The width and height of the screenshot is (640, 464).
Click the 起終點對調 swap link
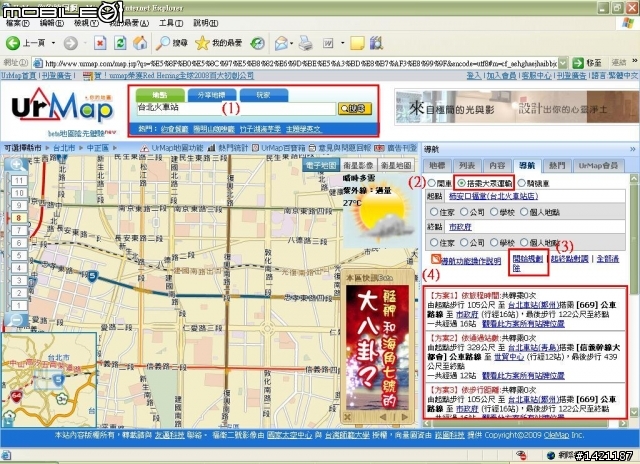click(x=569, y=259)
